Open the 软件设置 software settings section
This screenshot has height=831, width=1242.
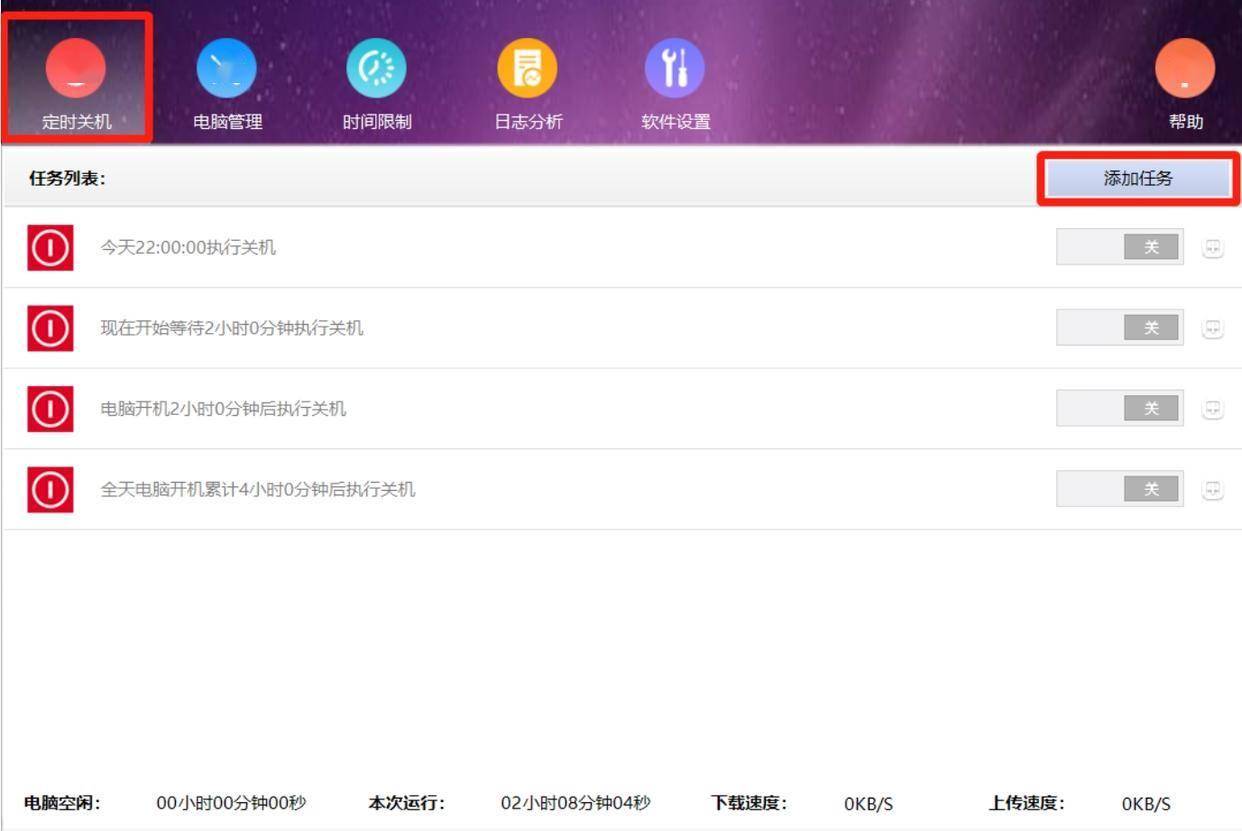(x=675, y=78)
